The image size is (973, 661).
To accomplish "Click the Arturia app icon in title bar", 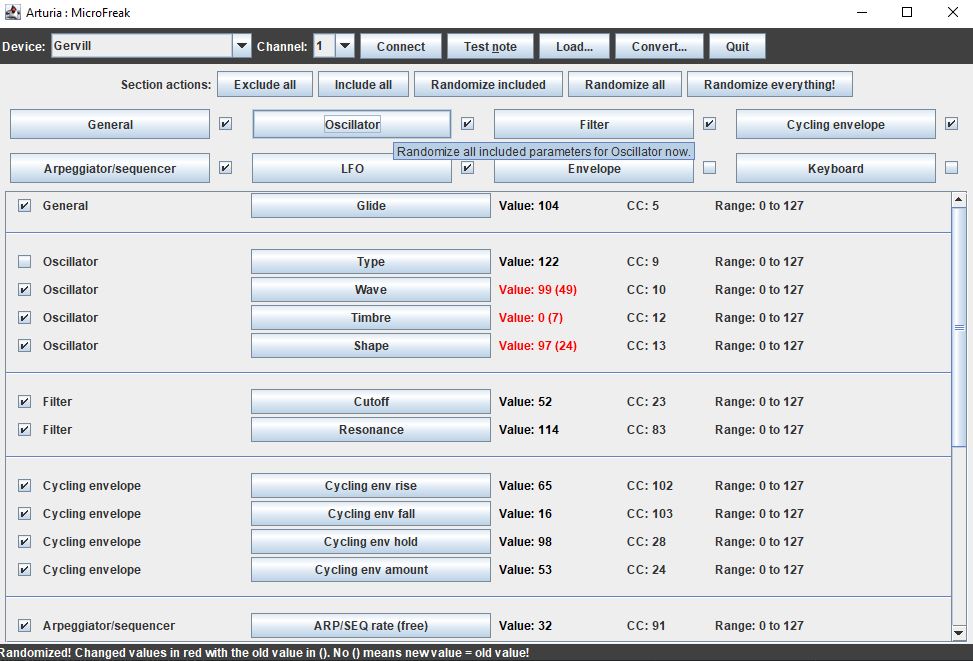I will (x=13, y=13).
